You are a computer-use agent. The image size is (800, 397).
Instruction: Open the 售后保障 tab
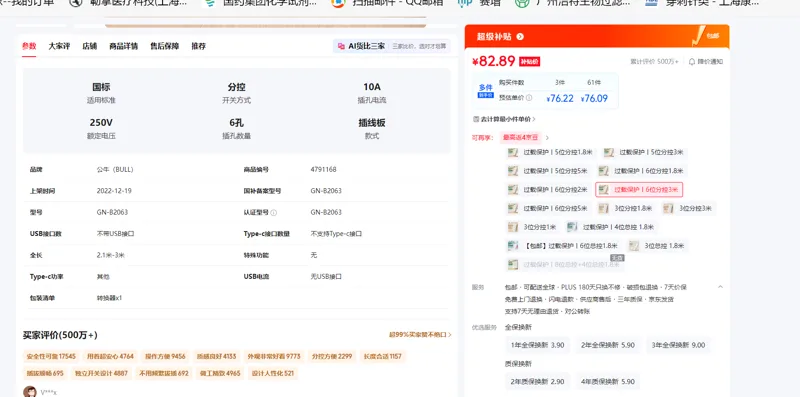click(164, 46)
